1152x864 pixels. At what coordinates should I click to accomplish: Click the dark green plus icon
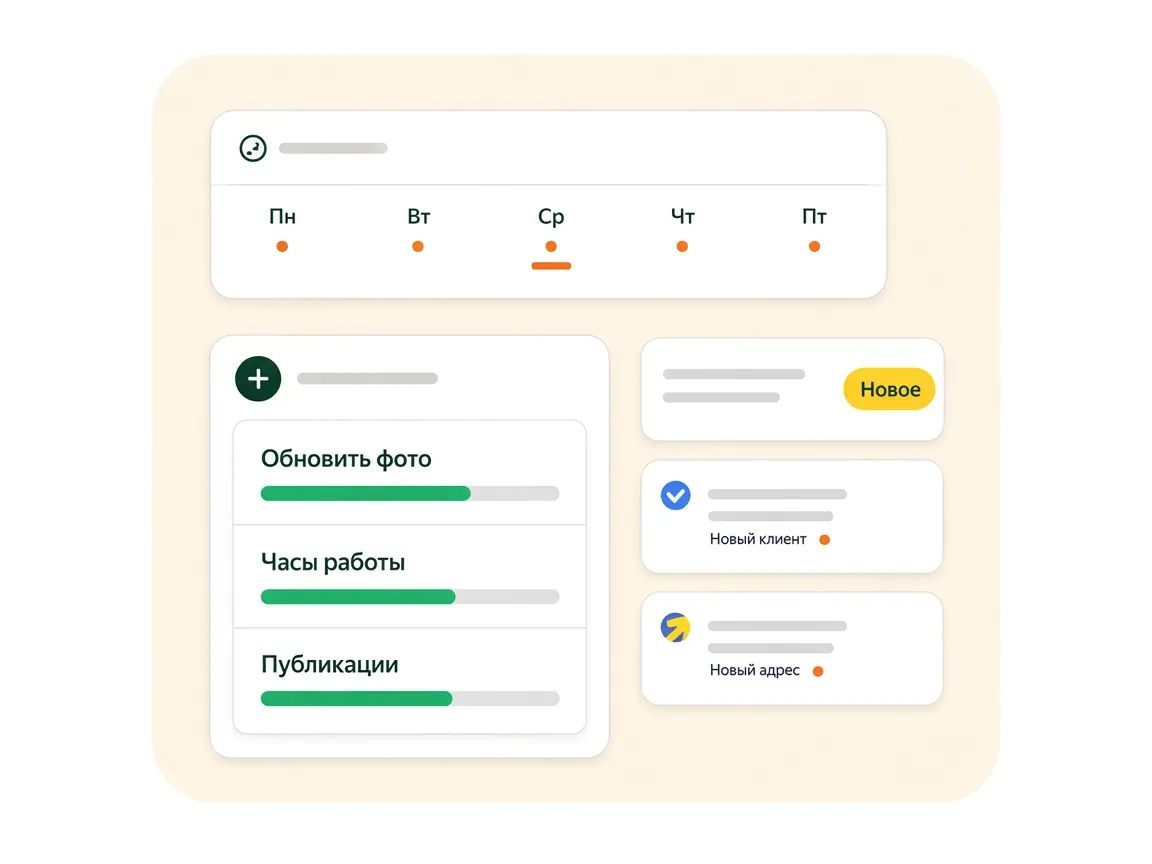(258, 379)
